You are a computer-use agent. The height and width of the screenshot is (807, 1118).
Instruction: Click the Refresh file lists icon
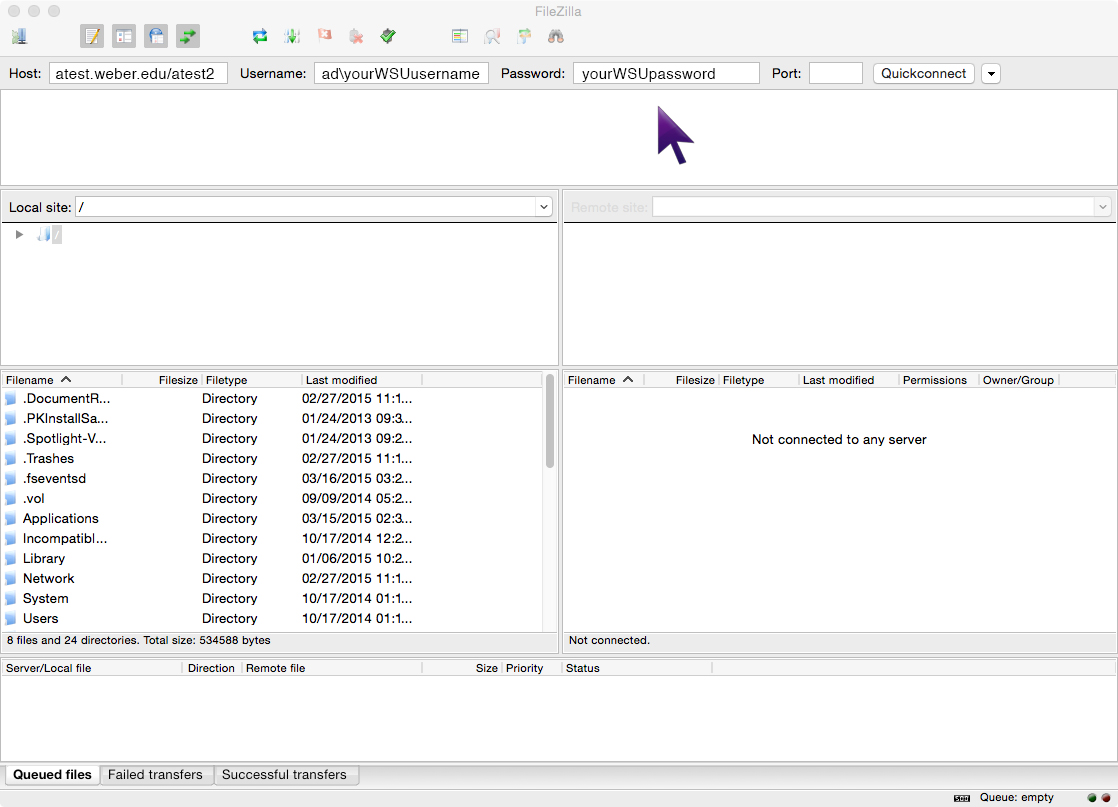click(260, 37)
